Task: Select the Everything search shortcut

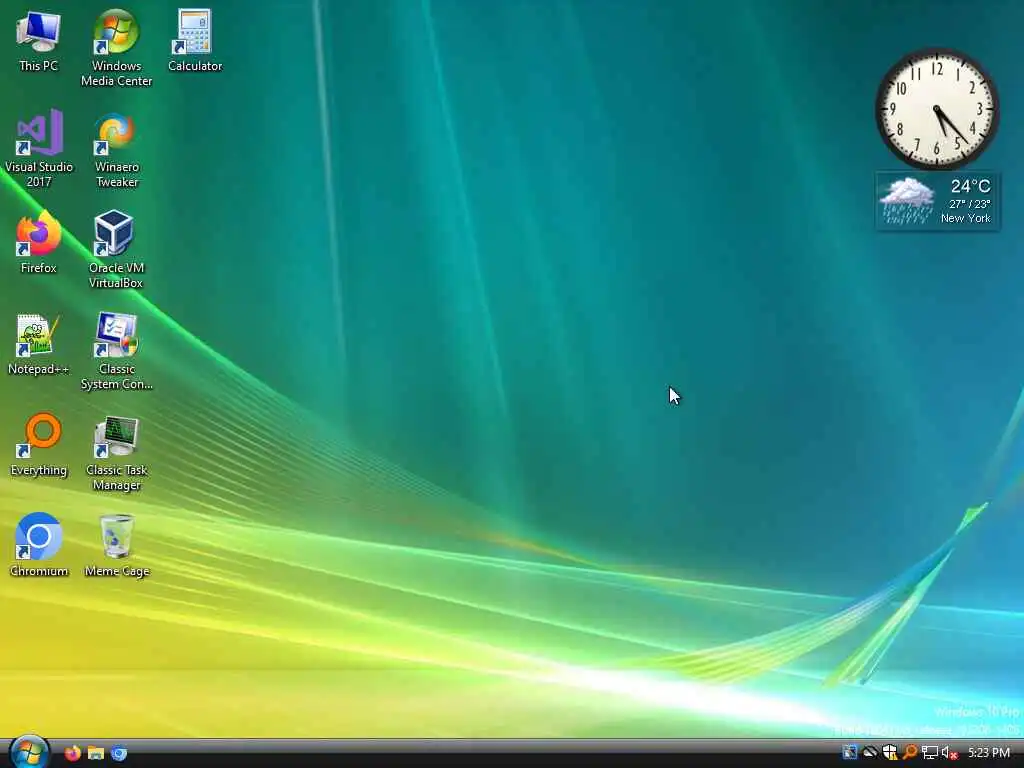Action: [x=39, y=445]
